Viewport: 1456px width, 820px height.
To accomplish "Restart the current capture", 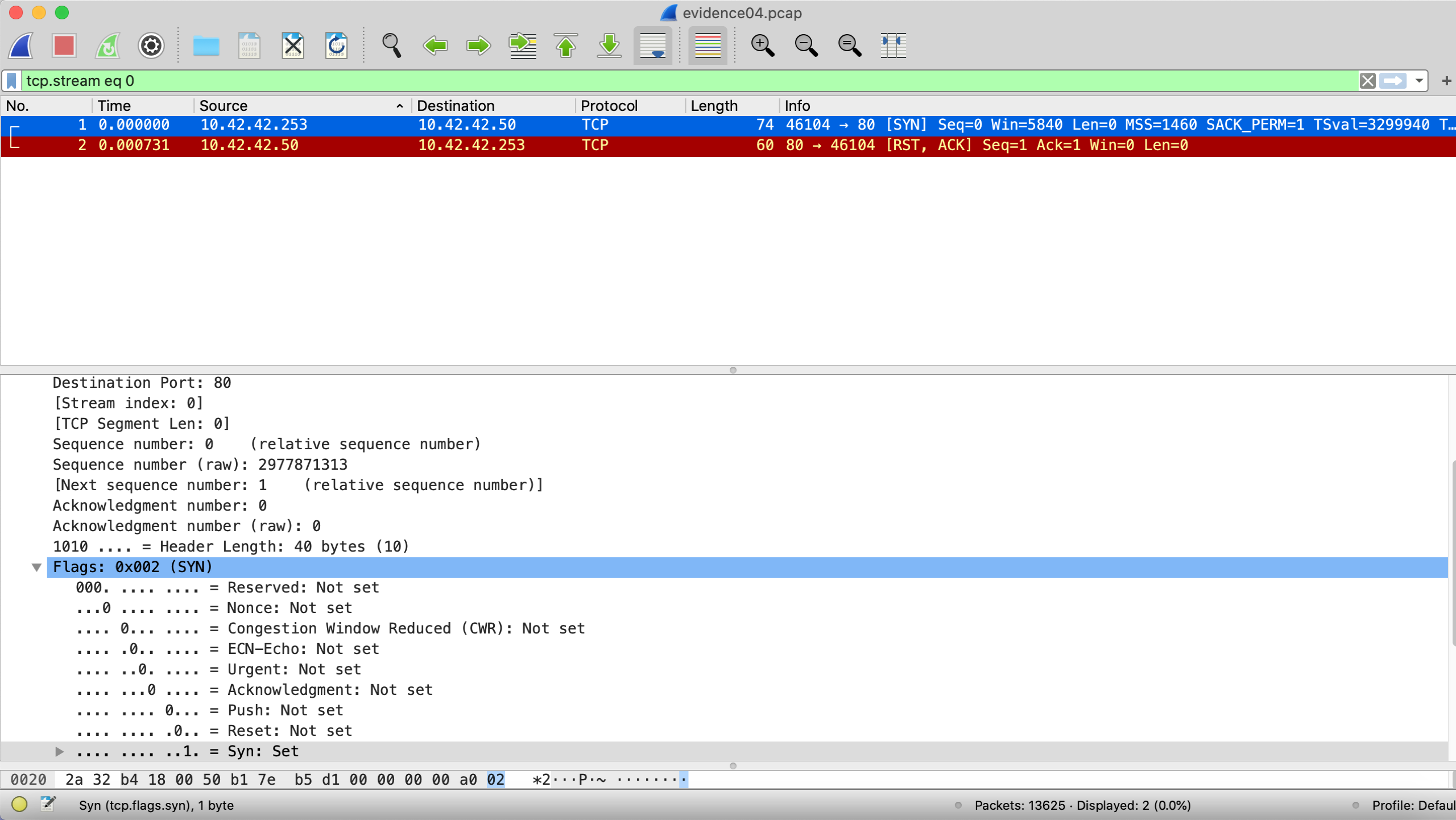I will (107, 45).
